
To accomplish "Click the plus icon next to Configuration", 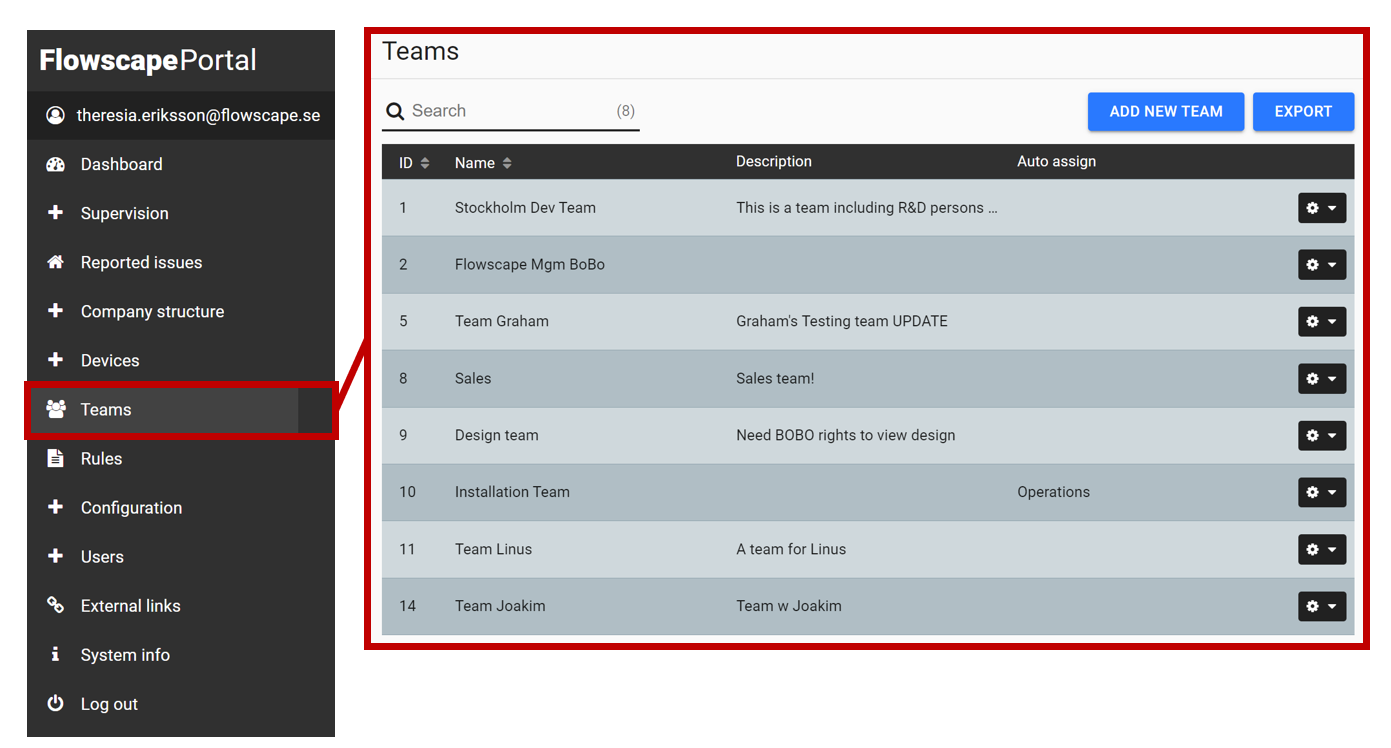I will pos(55,507).
